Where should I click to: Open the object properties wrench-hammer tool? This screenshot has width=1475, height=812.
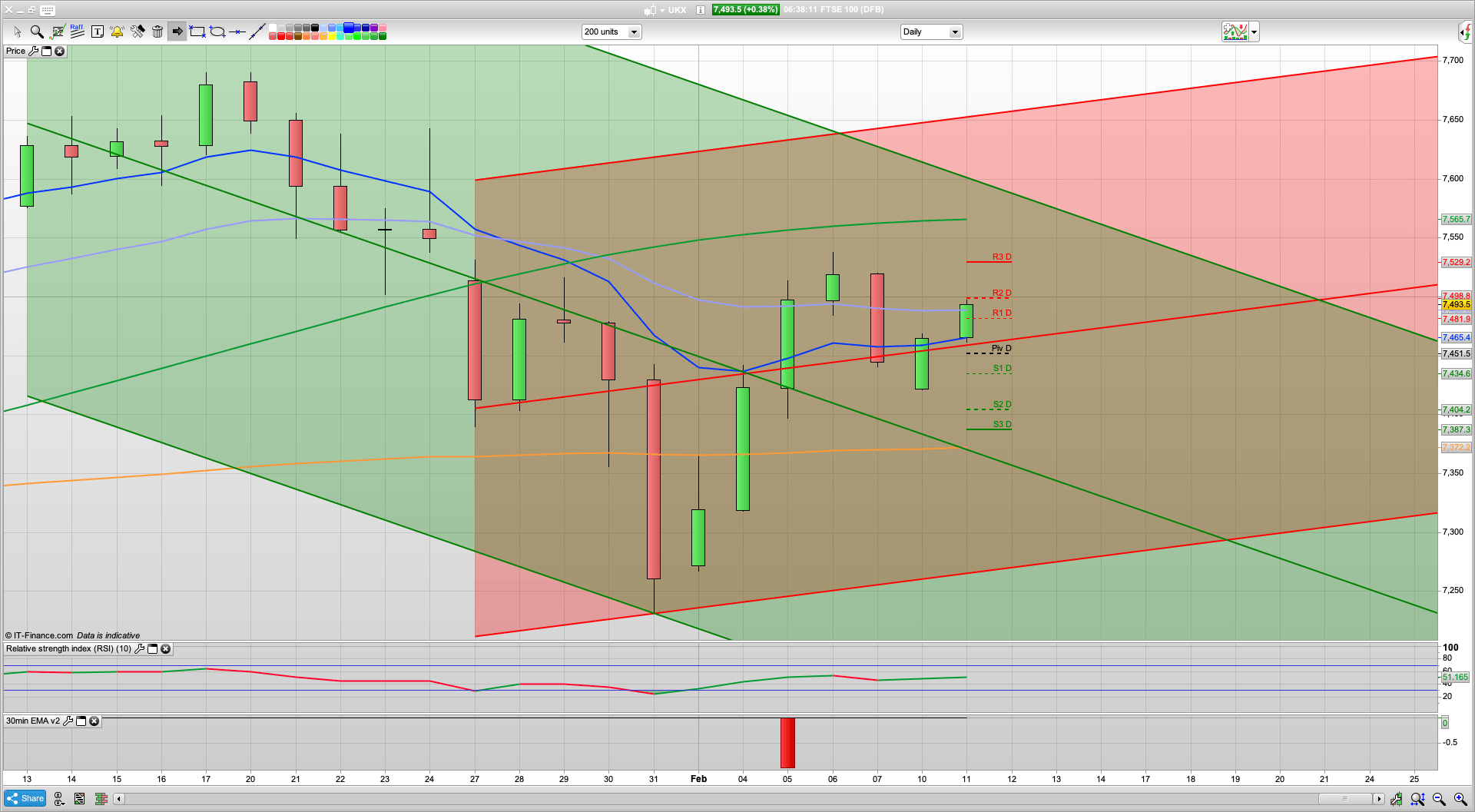pos(138,31)
